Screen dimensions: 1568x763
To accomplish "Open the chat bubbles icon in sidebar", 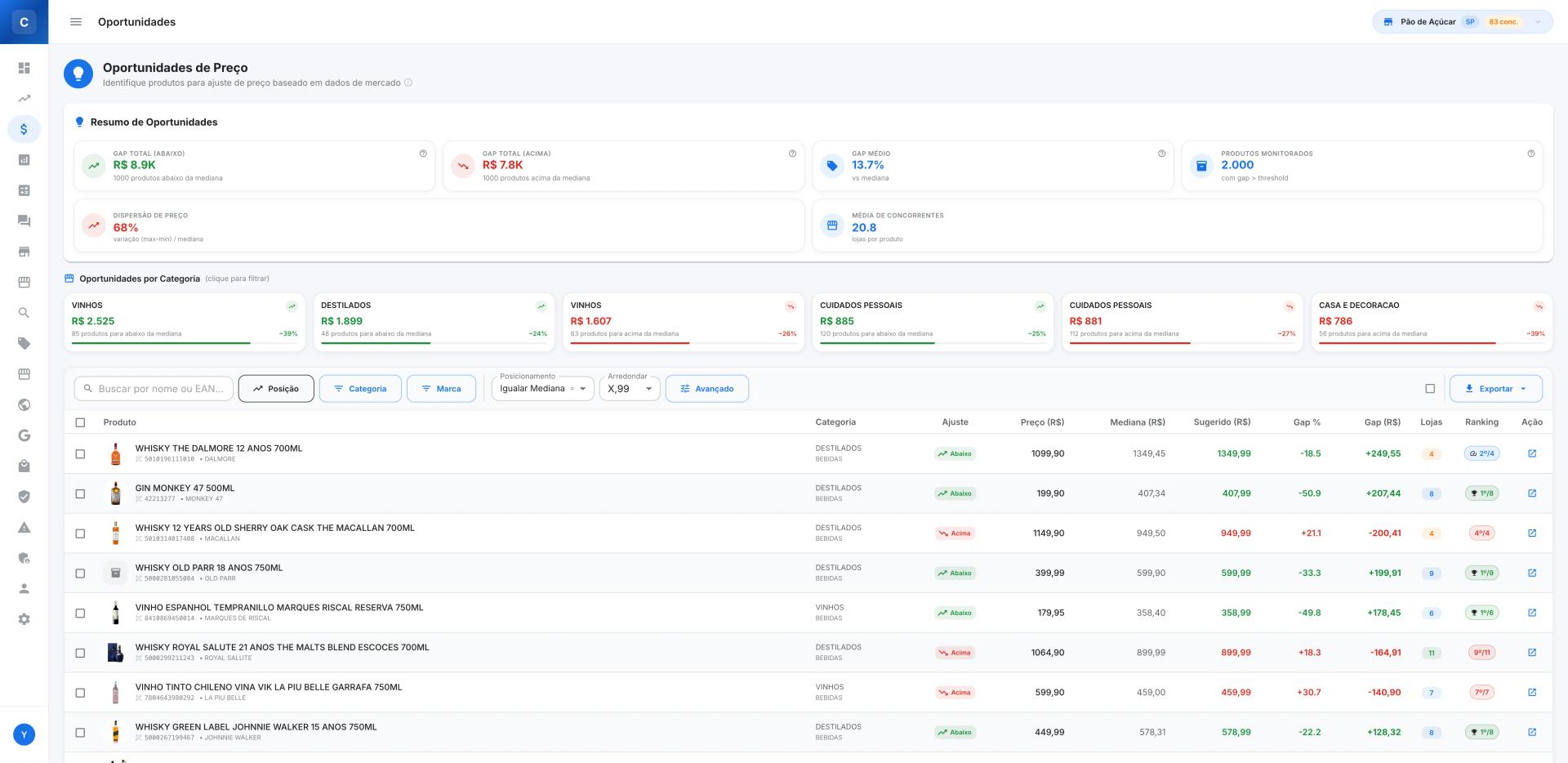I will pyautogui.click(x=24, y=221).
